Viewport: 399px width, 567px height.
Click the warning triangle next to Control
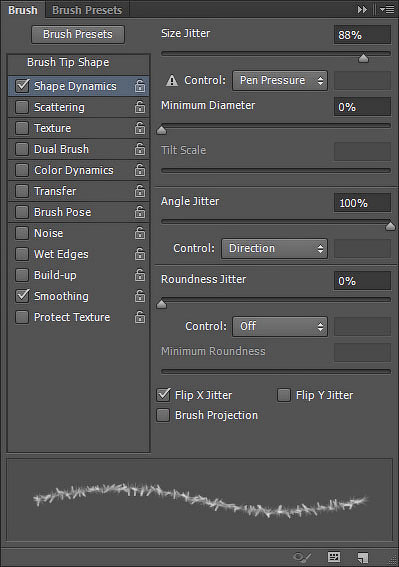[171, 80]
